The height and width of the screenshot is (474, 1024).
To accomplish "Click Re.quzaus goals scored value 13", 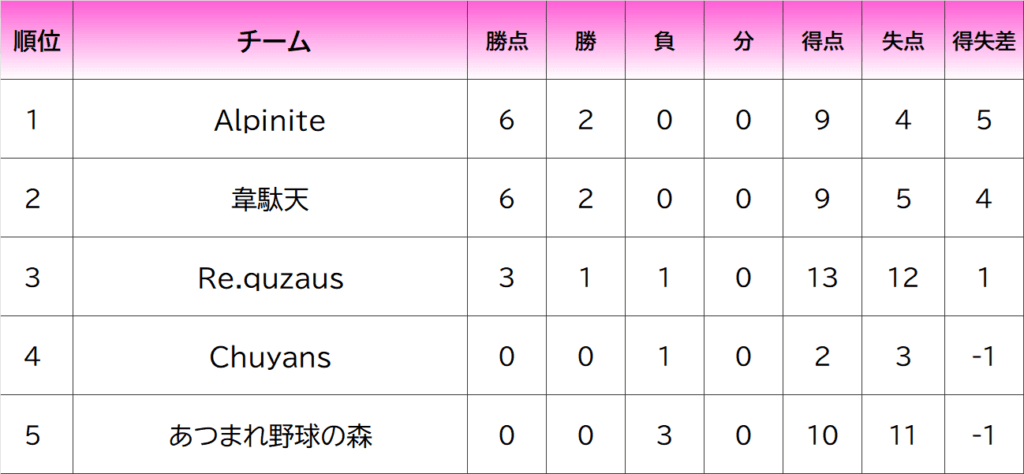I will click(x=822, y=278).
